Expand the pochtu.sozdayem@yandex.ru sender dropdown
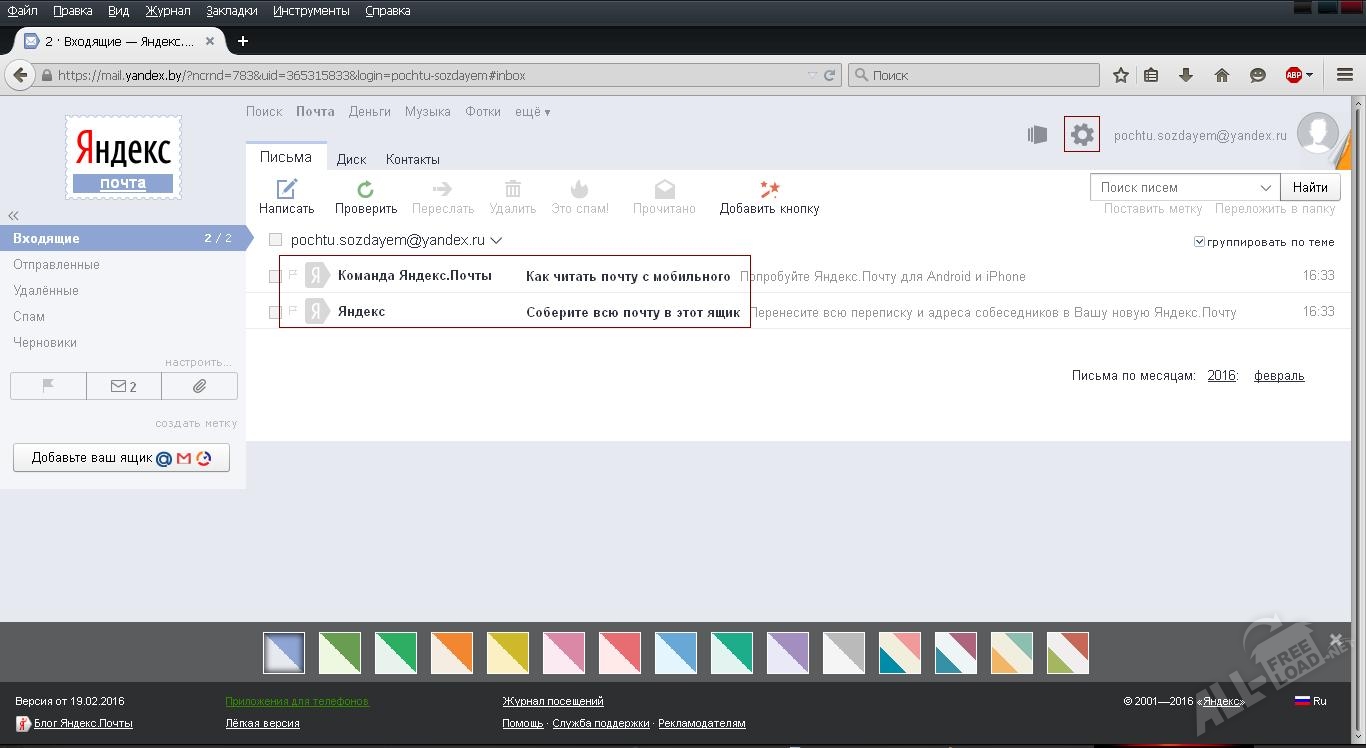Viewport: 1366px width, 748px height. (x=496, y=240)
